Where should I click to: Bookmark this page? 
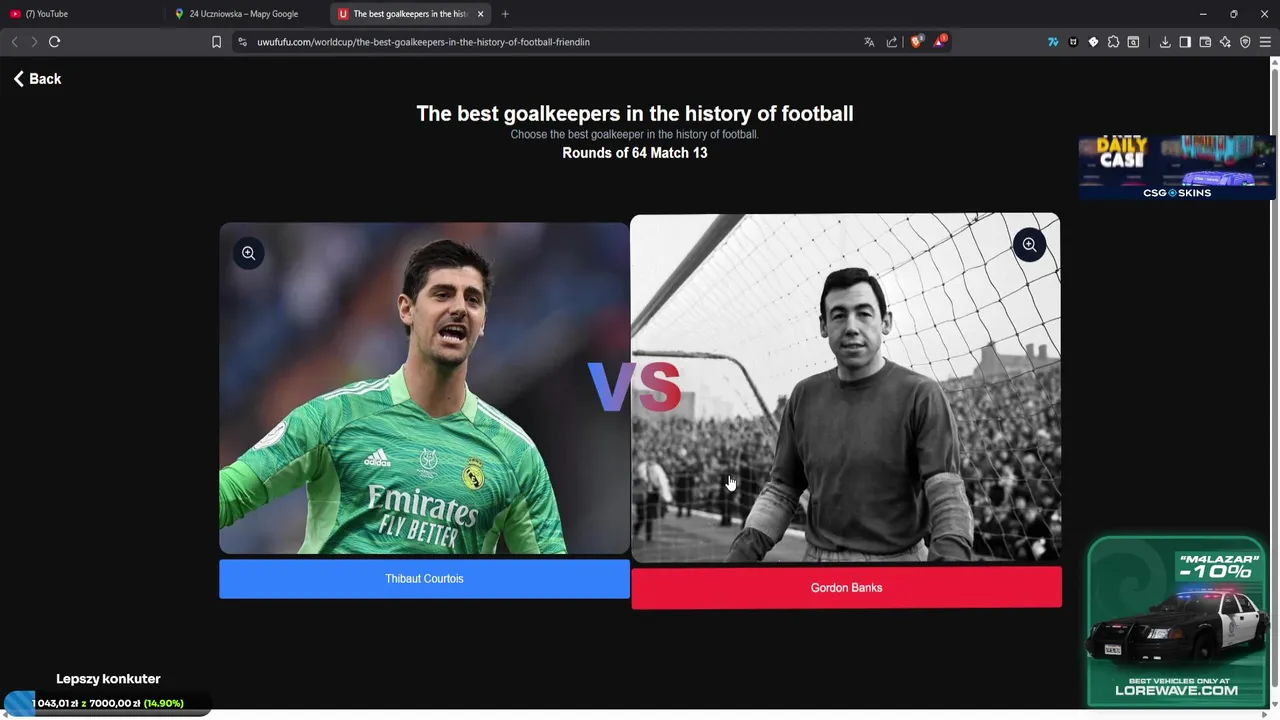pyautogui.click(x=216, y=42)
